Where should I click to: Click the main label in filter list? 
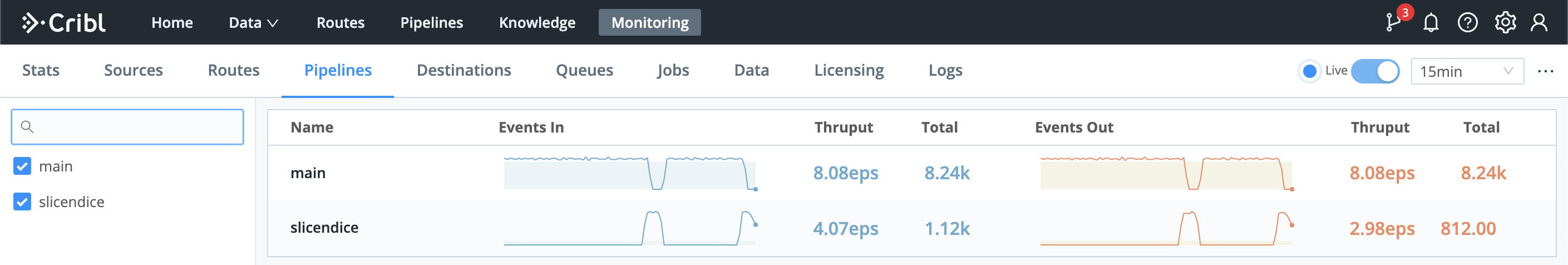point(56,166)
